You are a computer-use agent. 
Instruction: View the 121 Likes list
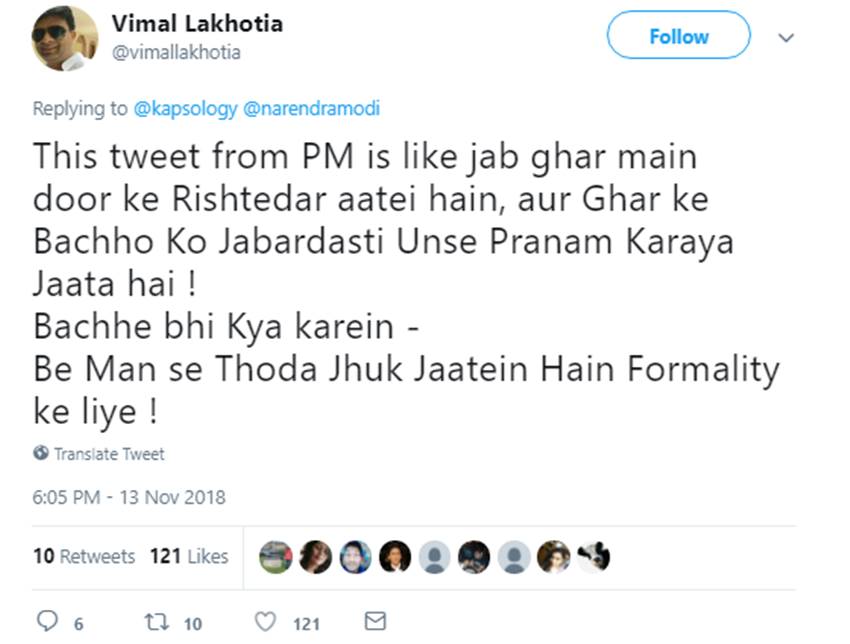point(189,556)
